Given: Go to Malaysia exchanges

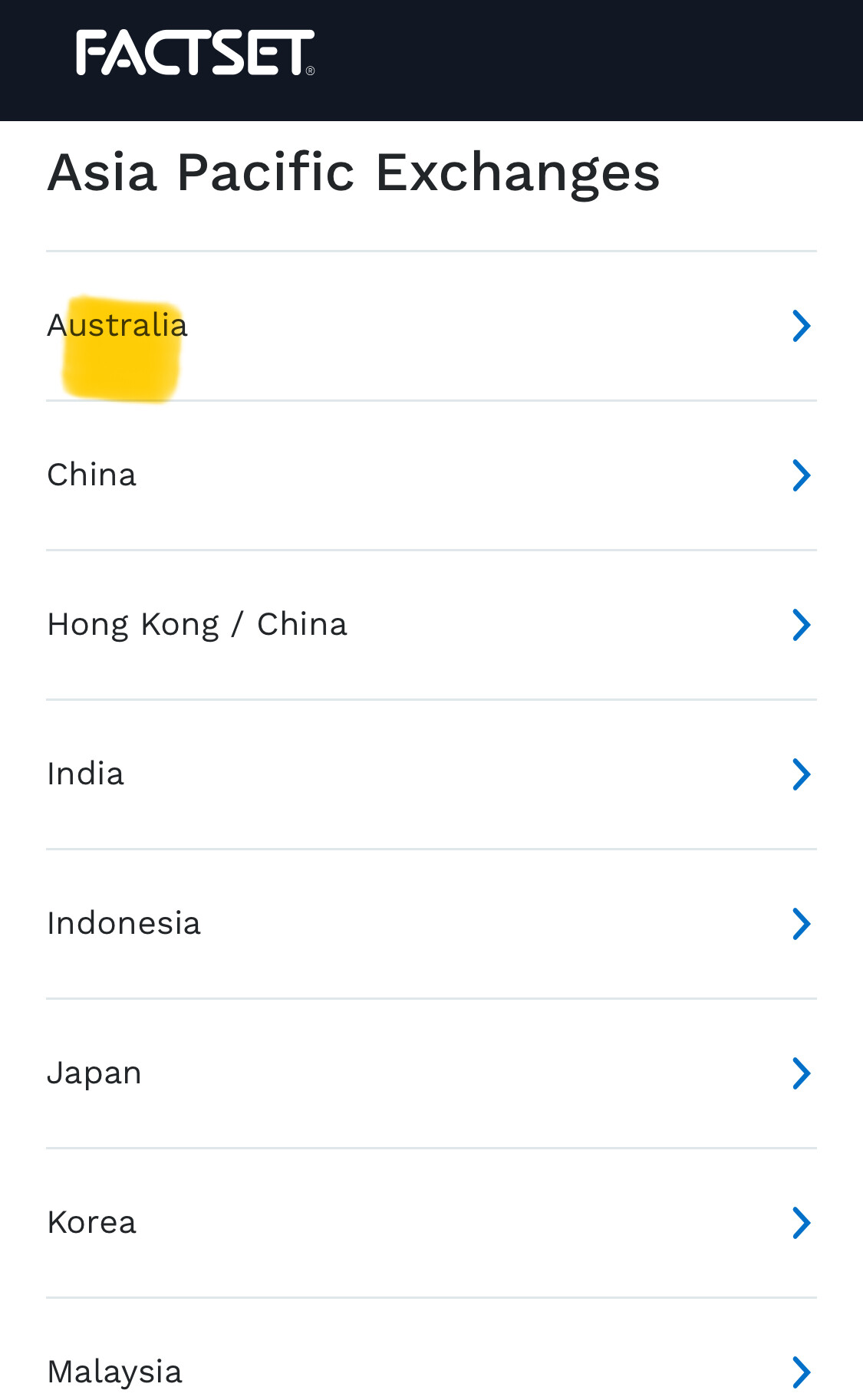Looking at the screenshot, I should [115, 1372].
